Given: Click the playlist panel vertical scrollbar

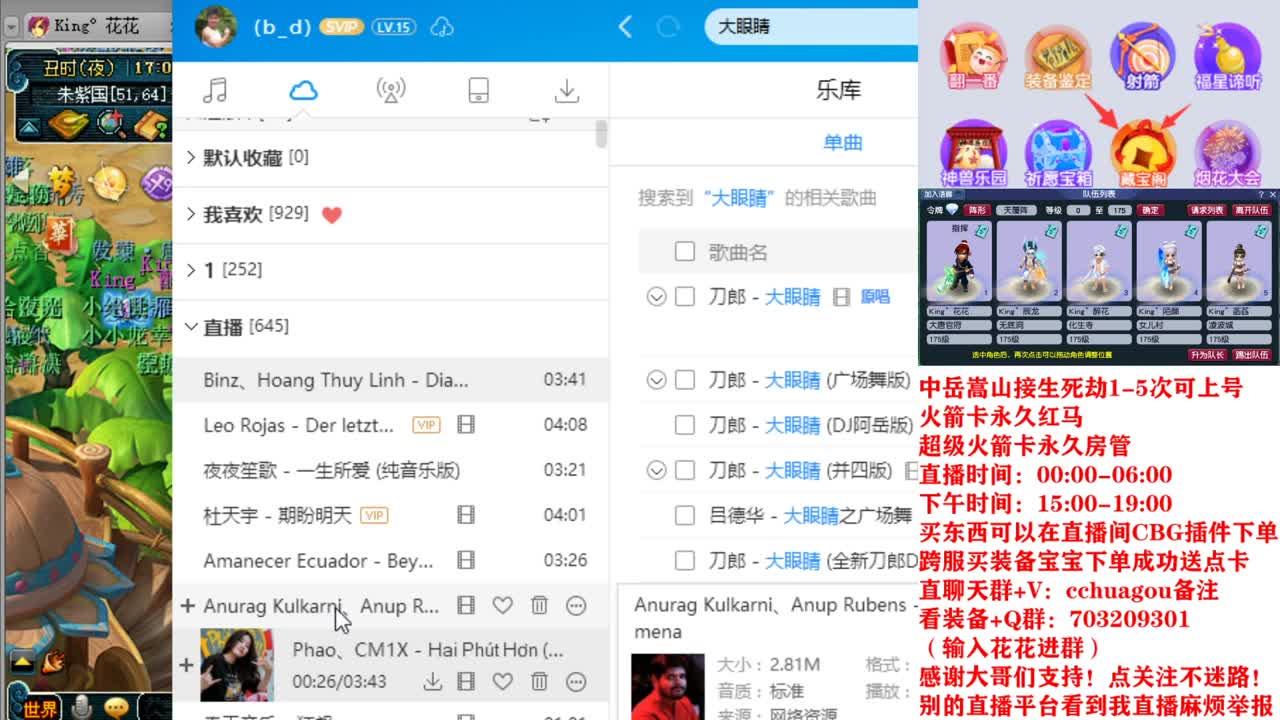Looking at the screenshot, I should point(601,134).
